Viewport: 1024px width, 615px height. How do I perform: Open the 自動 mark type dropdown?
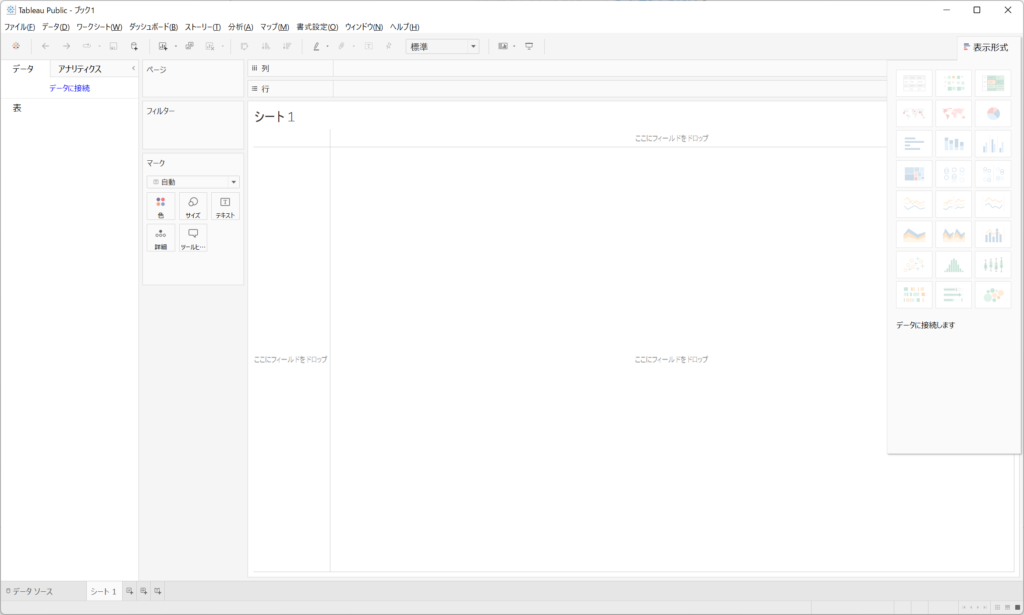tap(193, 182)
